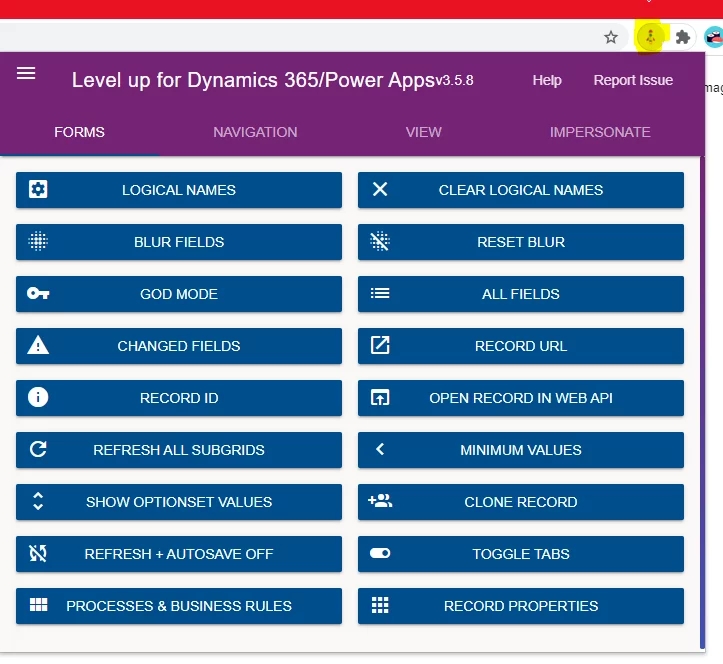Viewport: 723px width, 664px height.
Task: Show Logical Names on the form
Action: click(x=179, y=190)
